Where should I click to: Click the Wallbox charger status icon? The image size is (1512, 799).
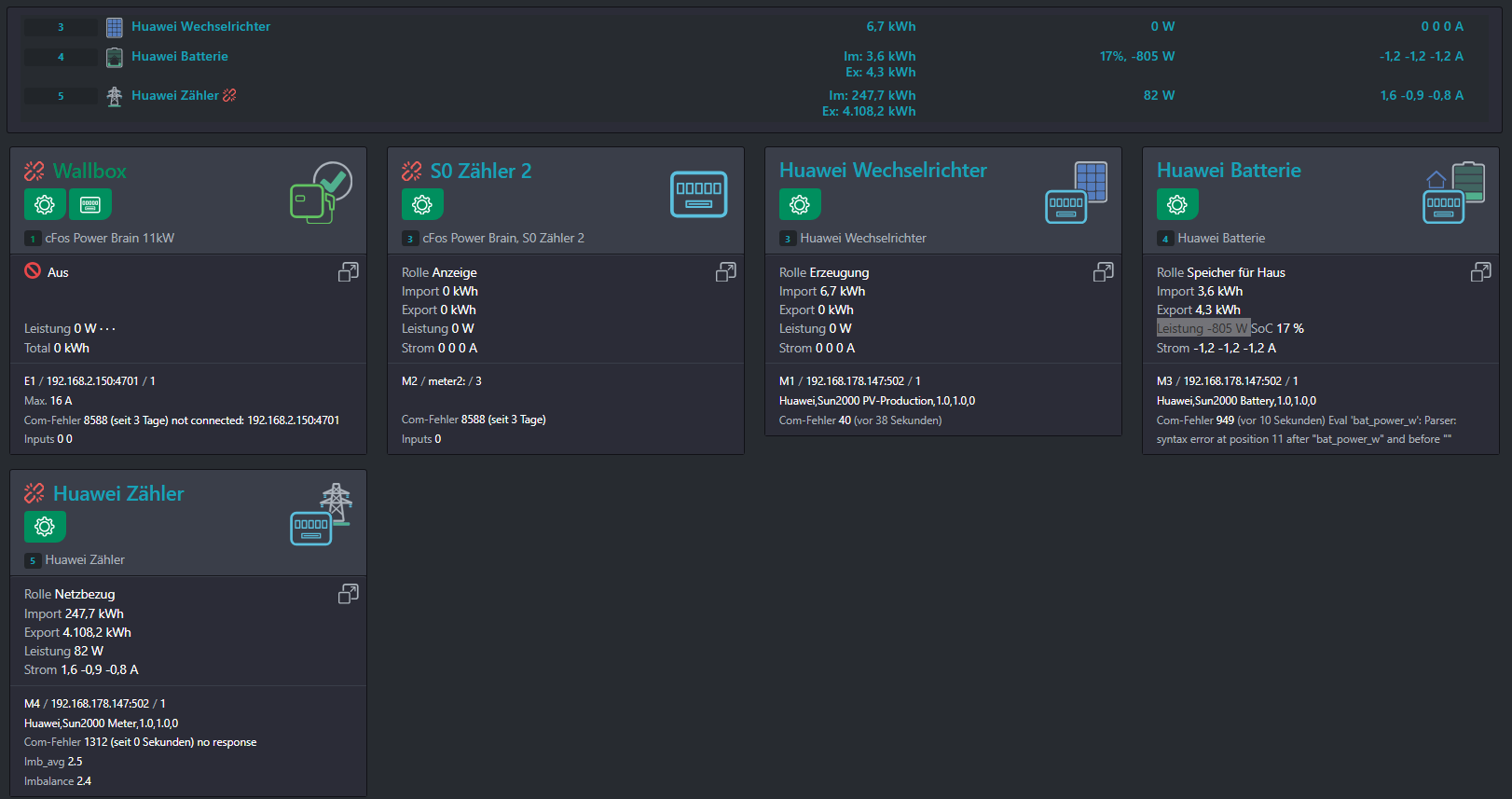point(321,192)
